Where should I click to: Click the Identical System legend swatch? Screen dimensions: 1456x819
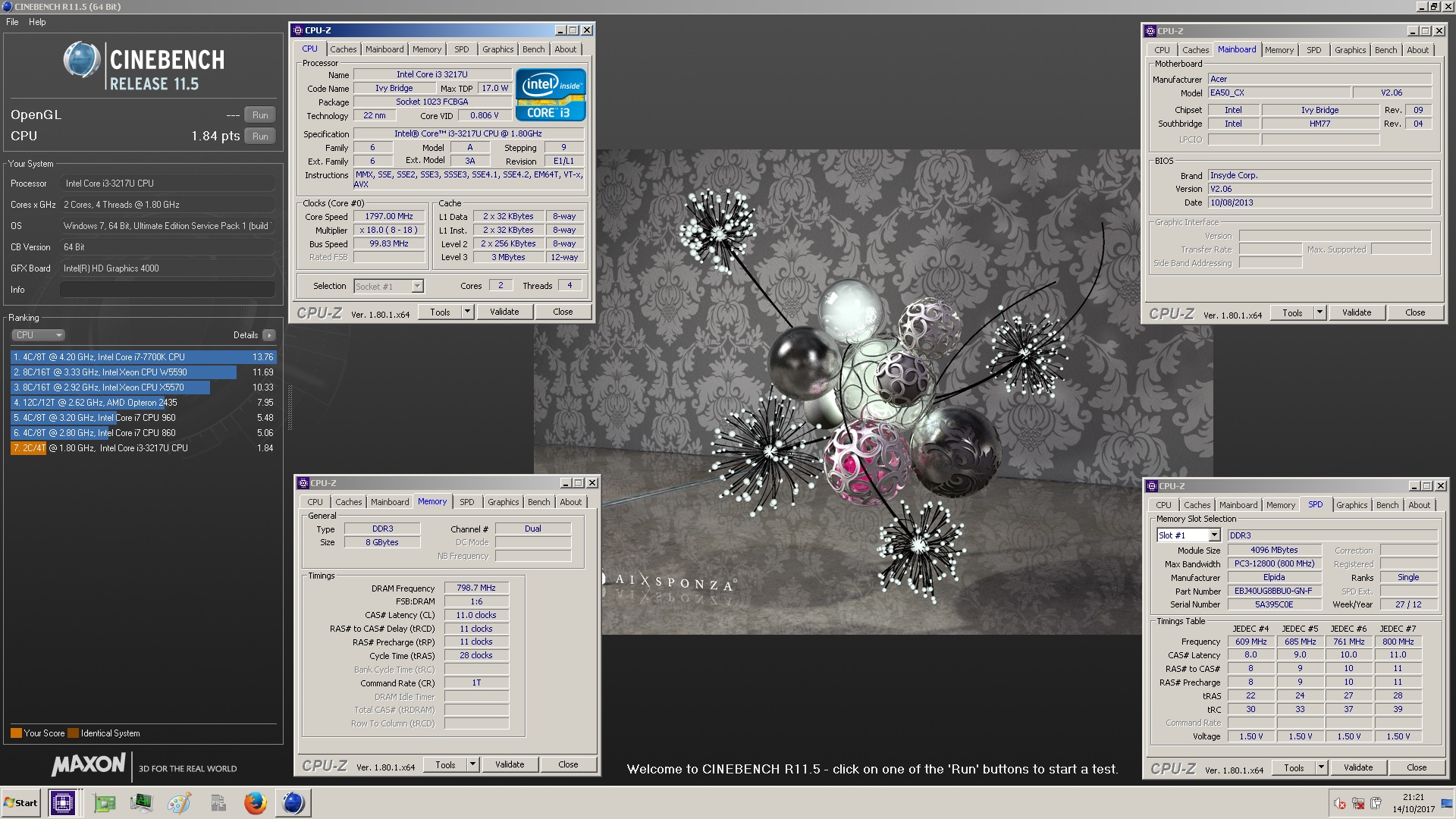pos(73,733)
